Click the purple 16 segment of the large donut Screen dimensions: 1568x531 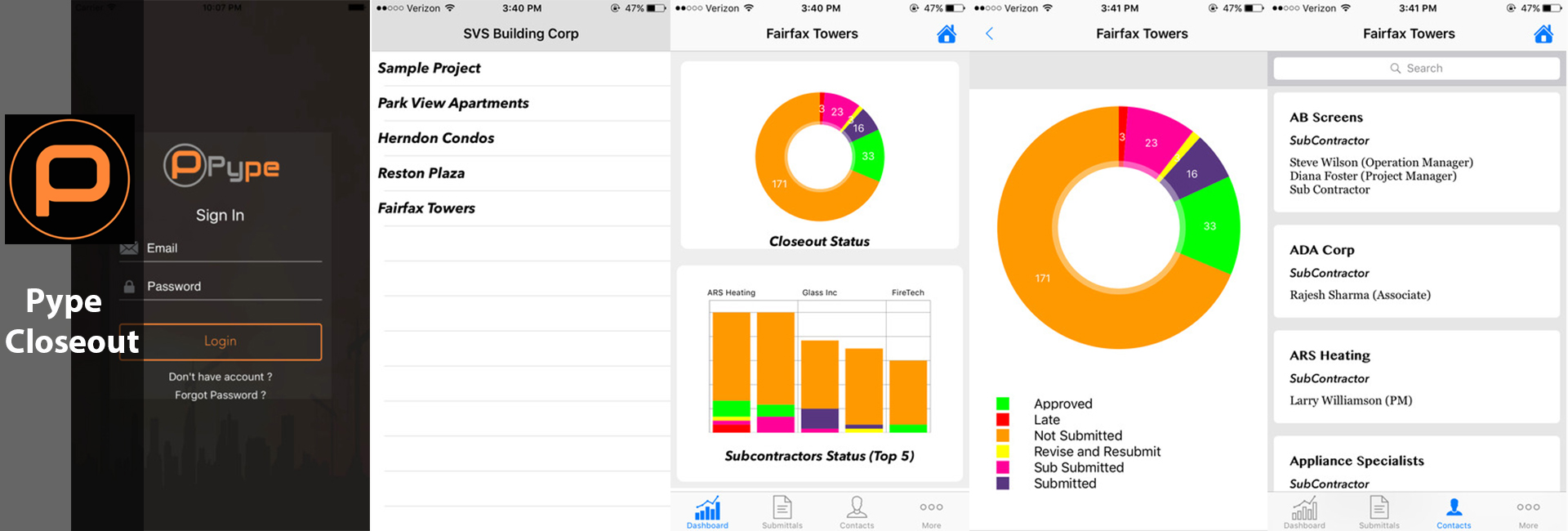(x=1192, y=174)
